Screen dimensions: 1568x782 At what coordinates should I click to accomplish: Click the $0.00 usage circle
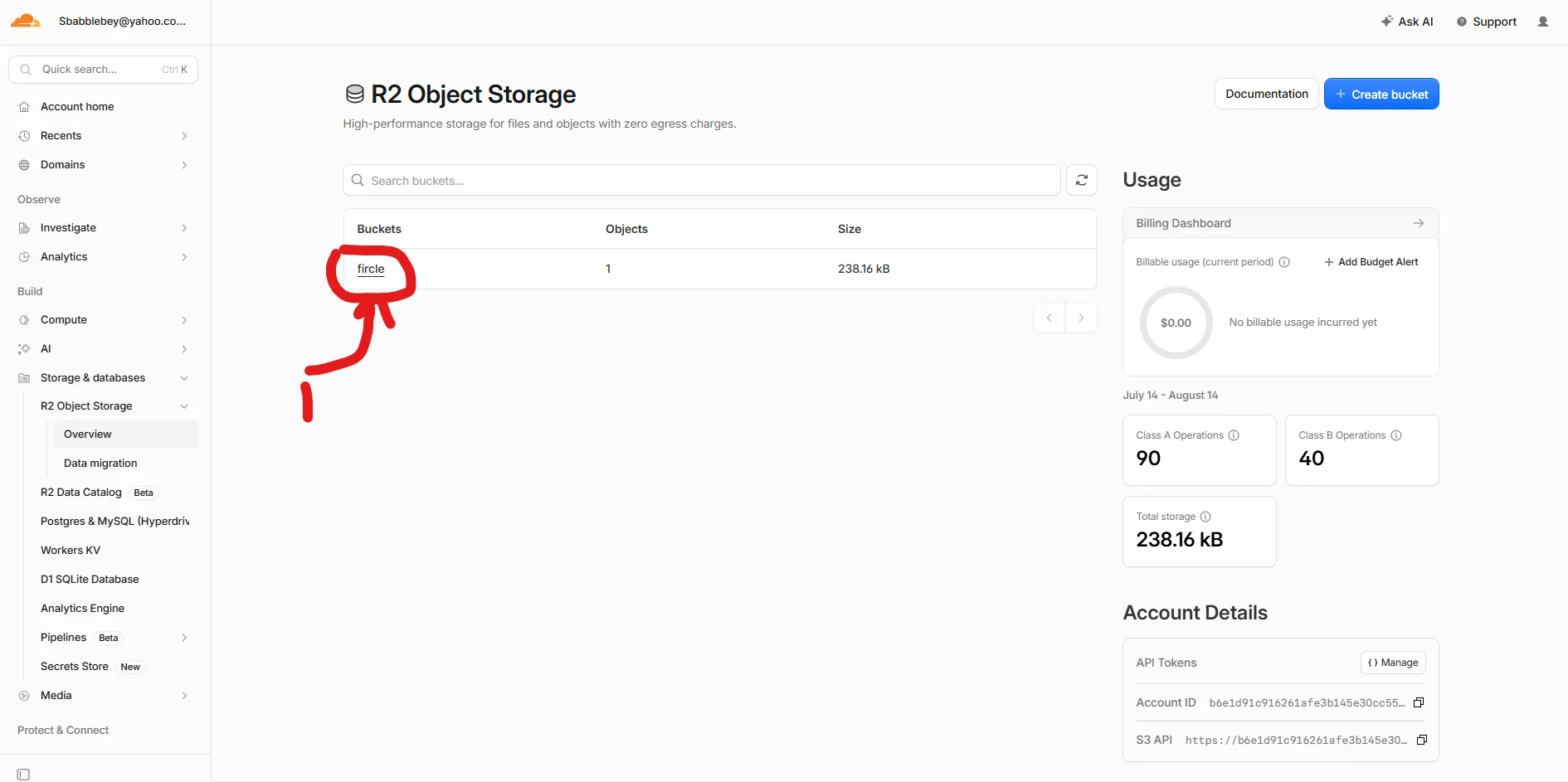1176,323
